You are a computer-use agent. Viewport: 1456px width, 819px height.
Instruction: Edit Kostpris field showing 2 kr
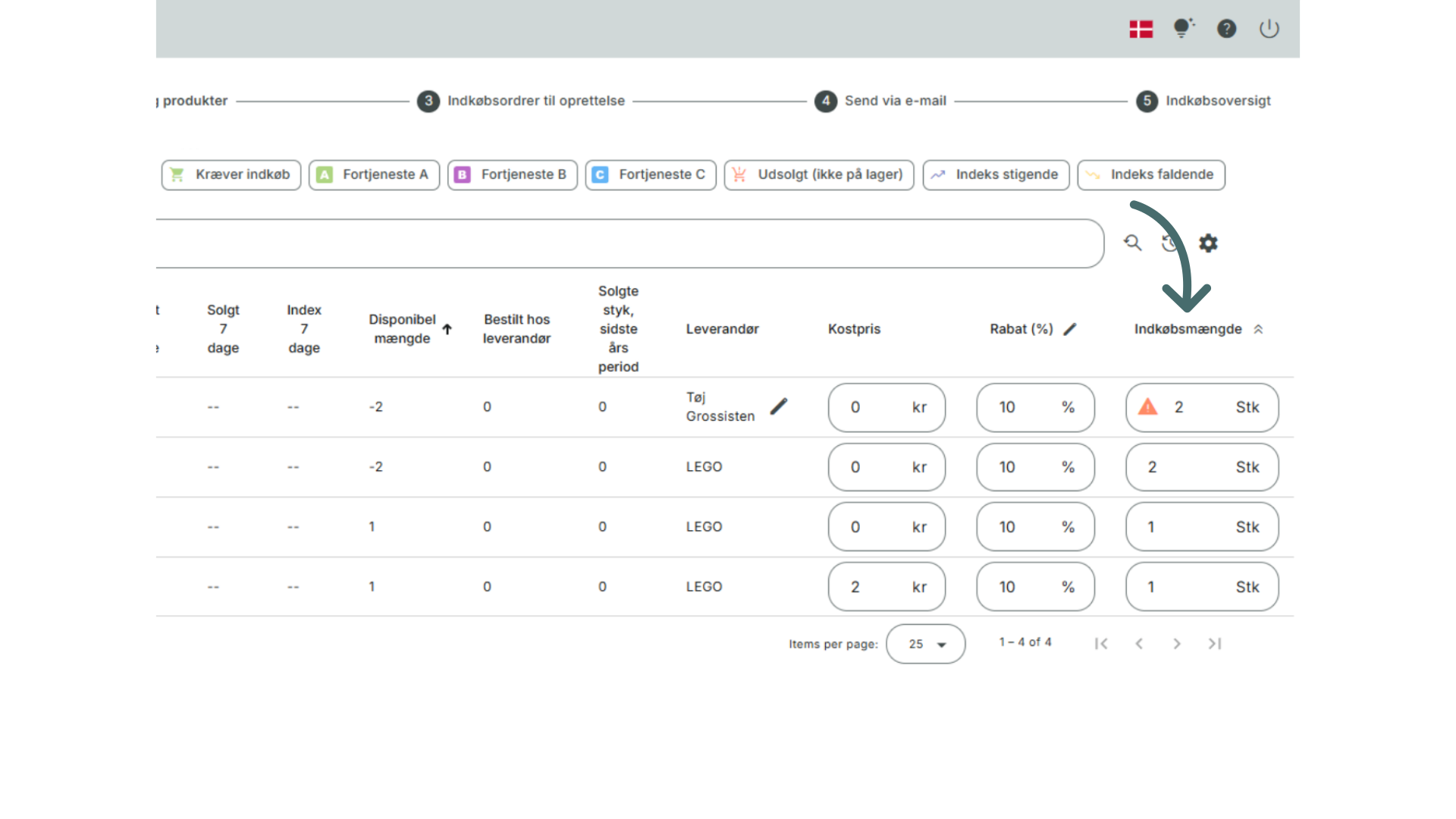click(887, 587)
